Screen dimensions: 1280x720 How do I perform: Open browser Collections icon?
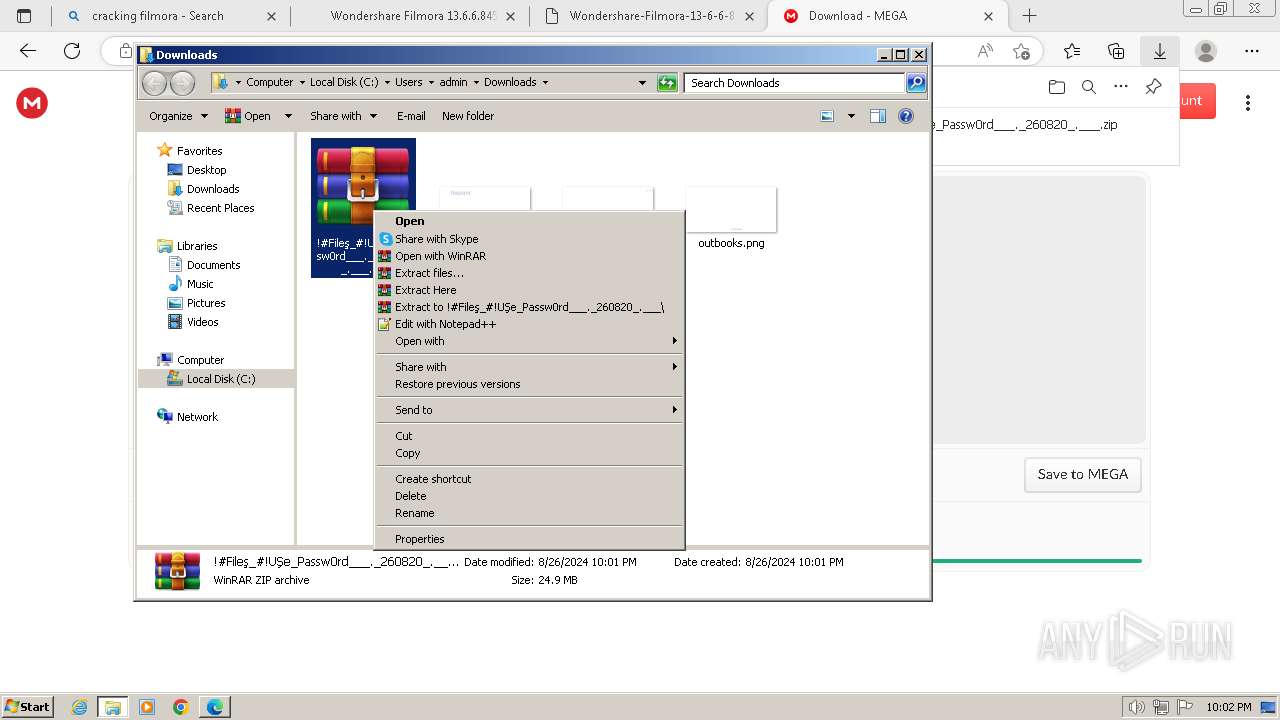[1116, 51]
